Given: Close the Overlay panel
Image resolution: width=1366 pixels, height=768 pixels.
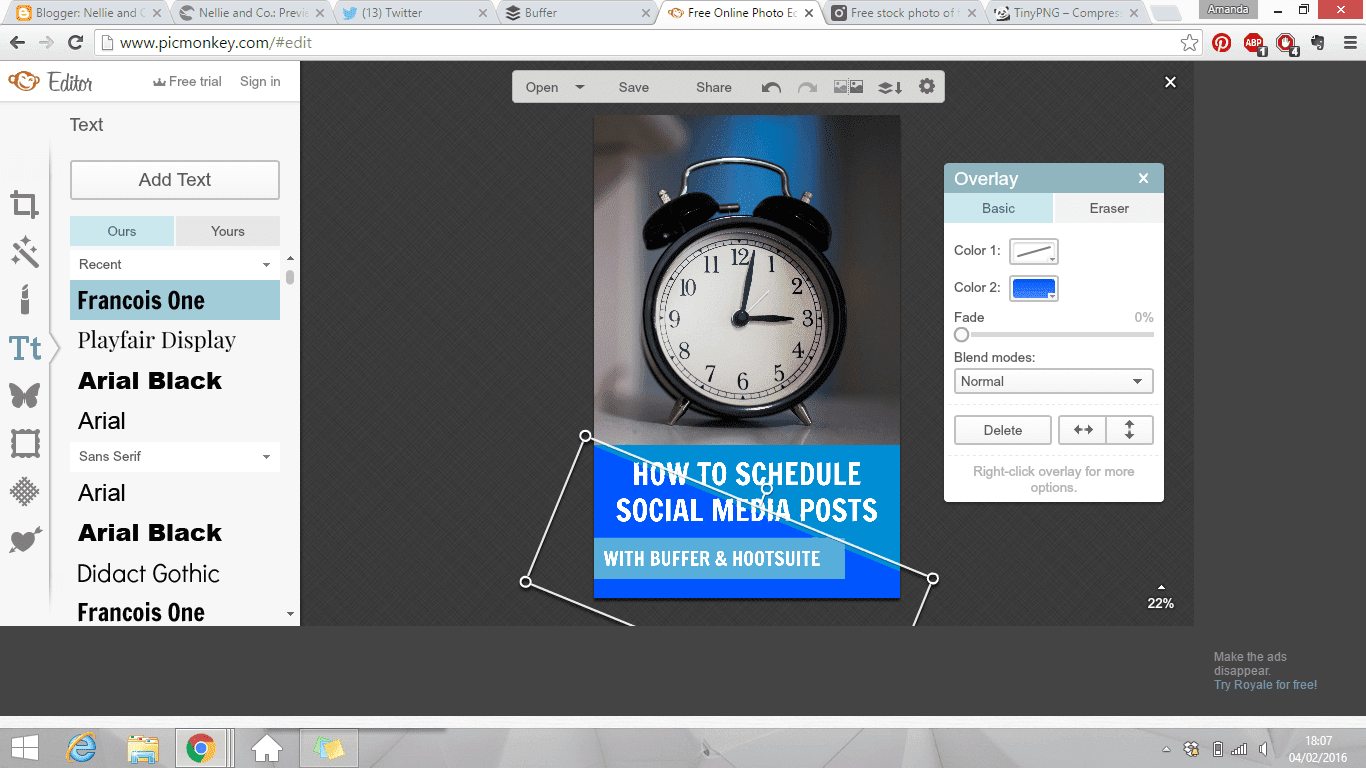Looking at the screenshot, I should tap(1144, 178).
